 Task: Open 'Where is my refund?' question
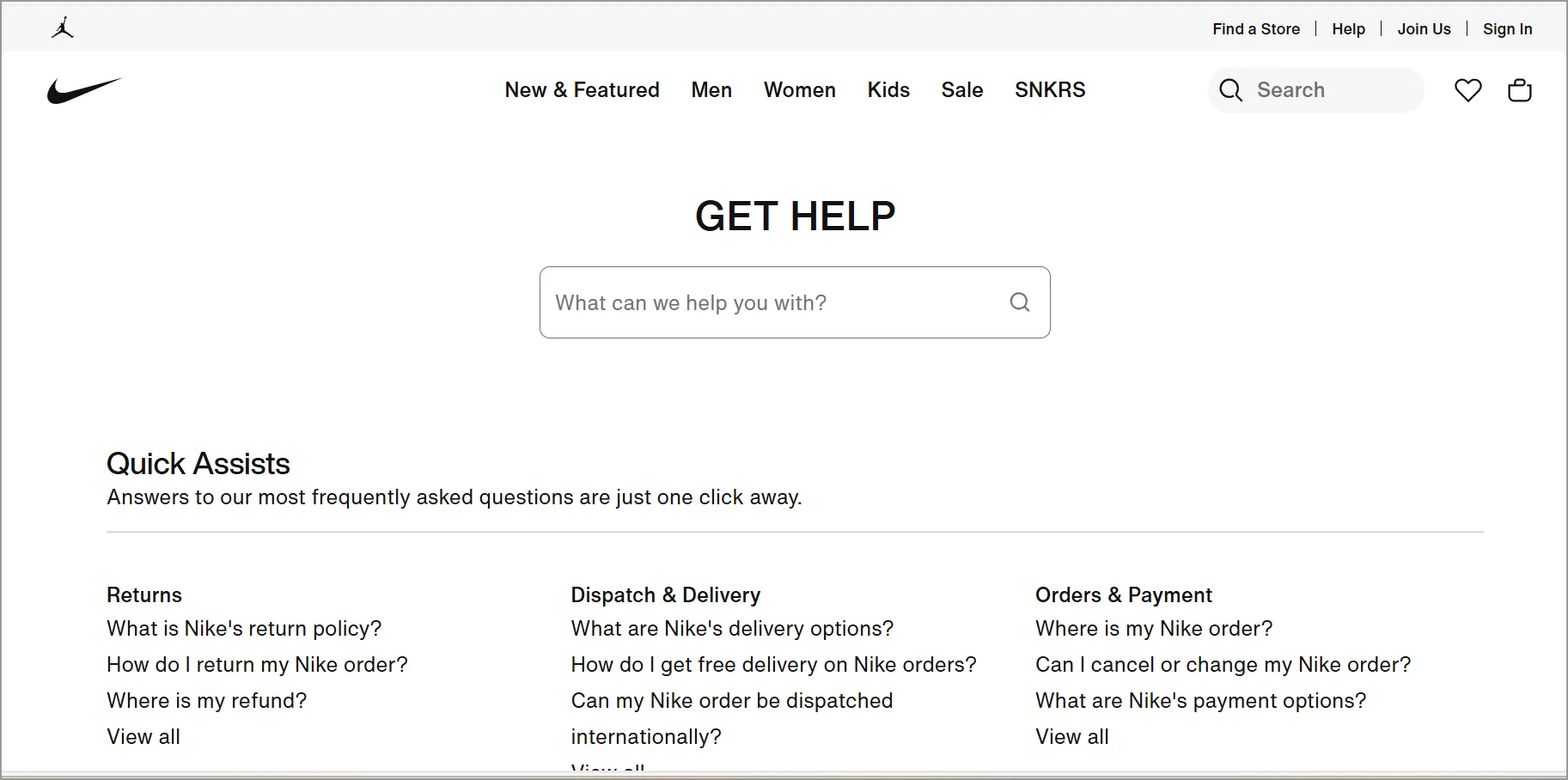point(206,701)
